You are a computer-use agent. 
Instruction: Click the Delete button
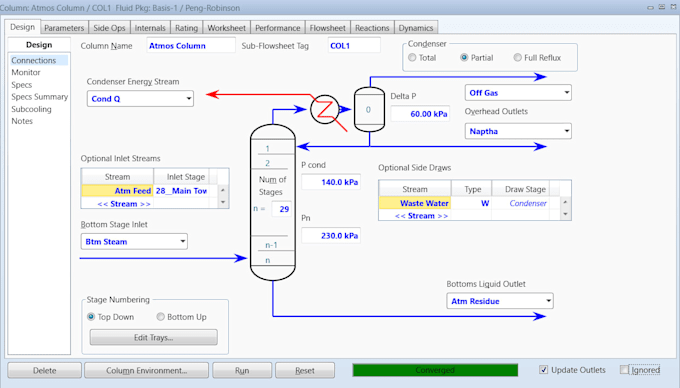click(x=44, y=370)
